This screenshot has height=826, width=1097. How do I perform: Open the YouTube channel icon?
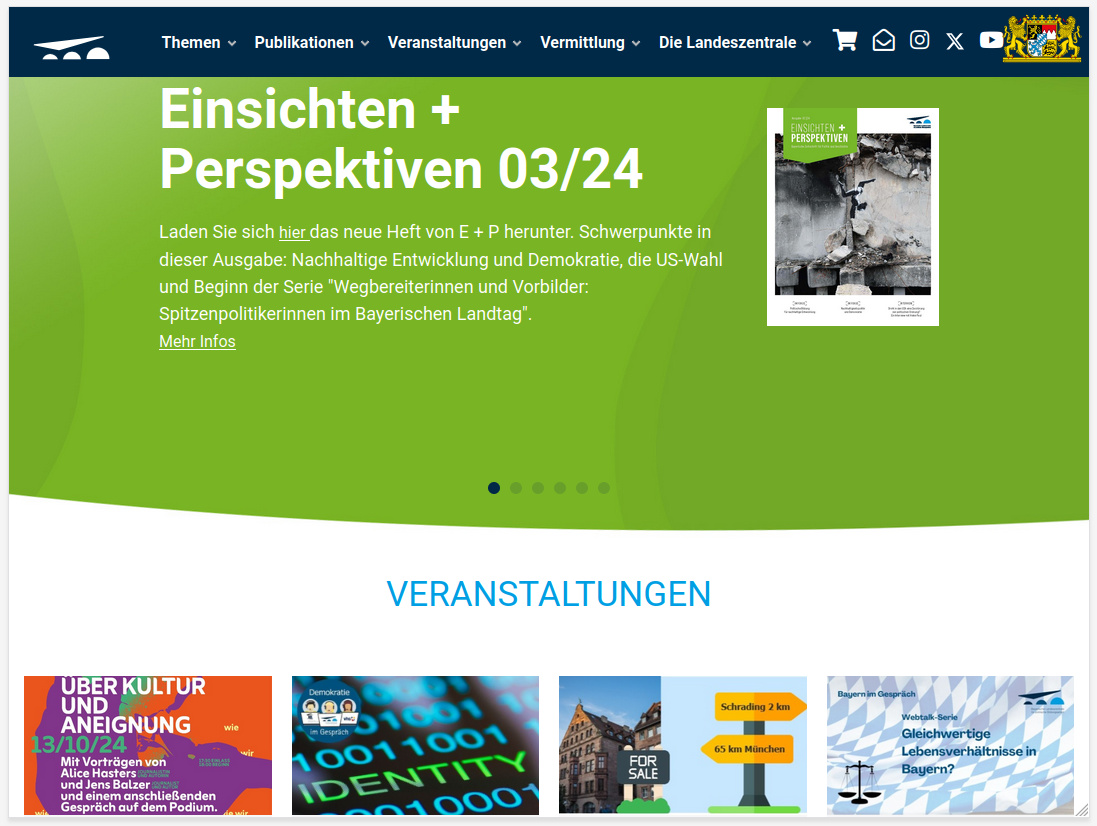[991, 40]
